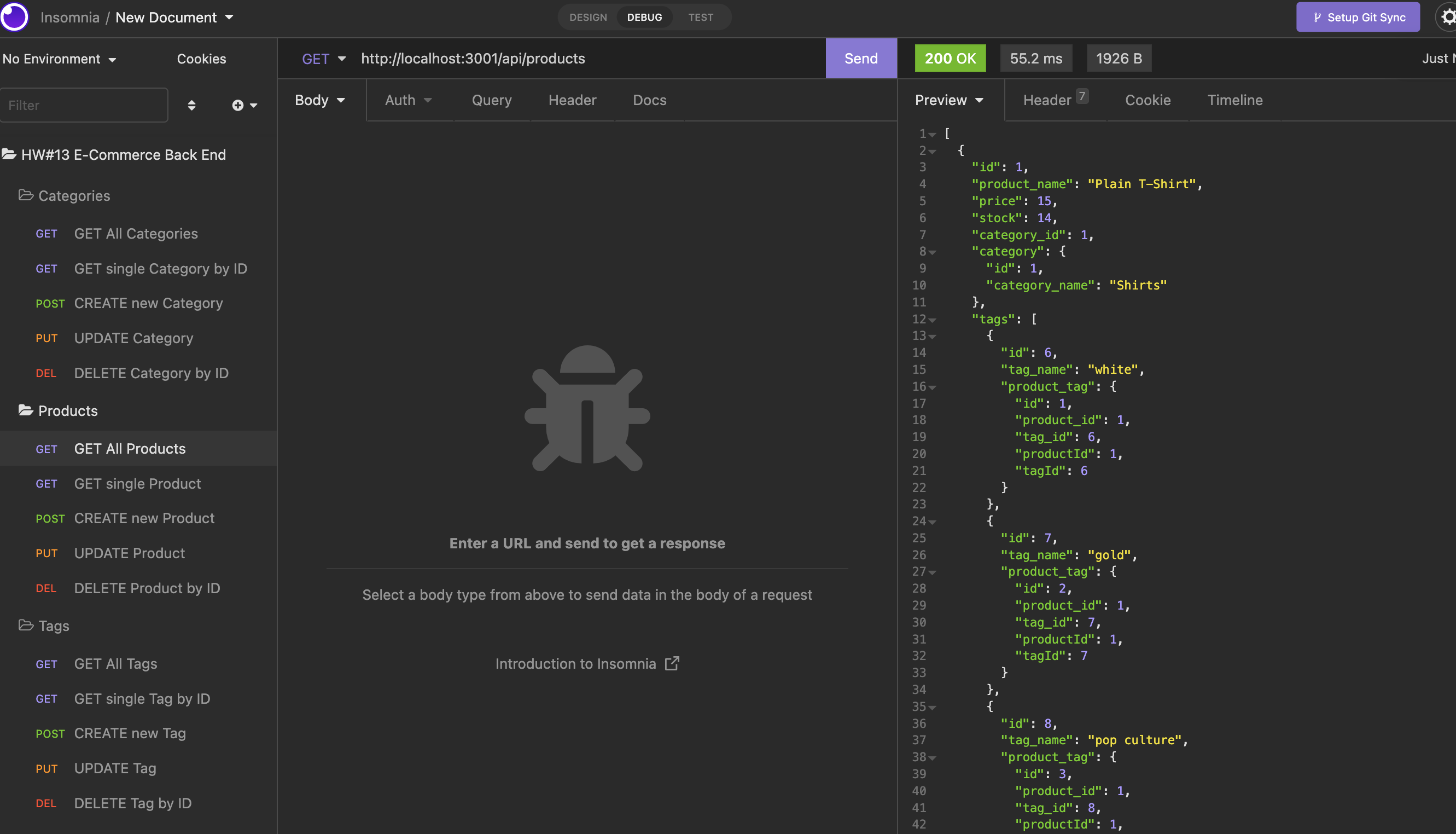This screenshot has width=1456, height=834.
Task: Open the No Environment dropdown
Action: (59, 59)
